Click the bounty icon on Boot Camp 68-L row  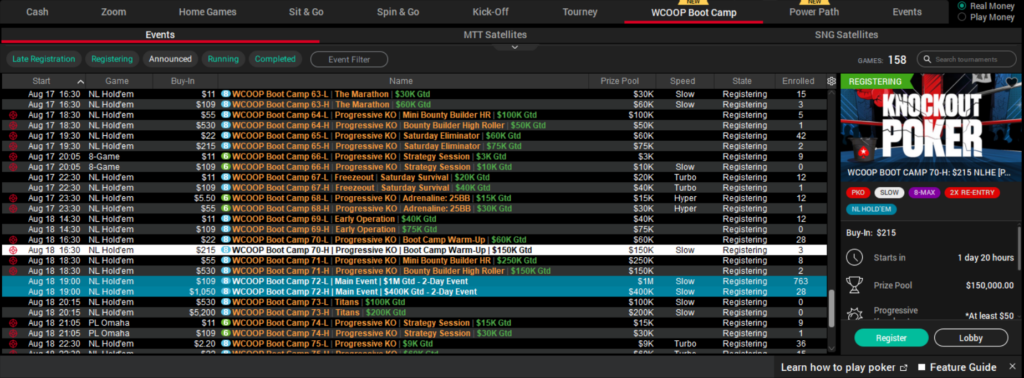click(x=12, y=198)
